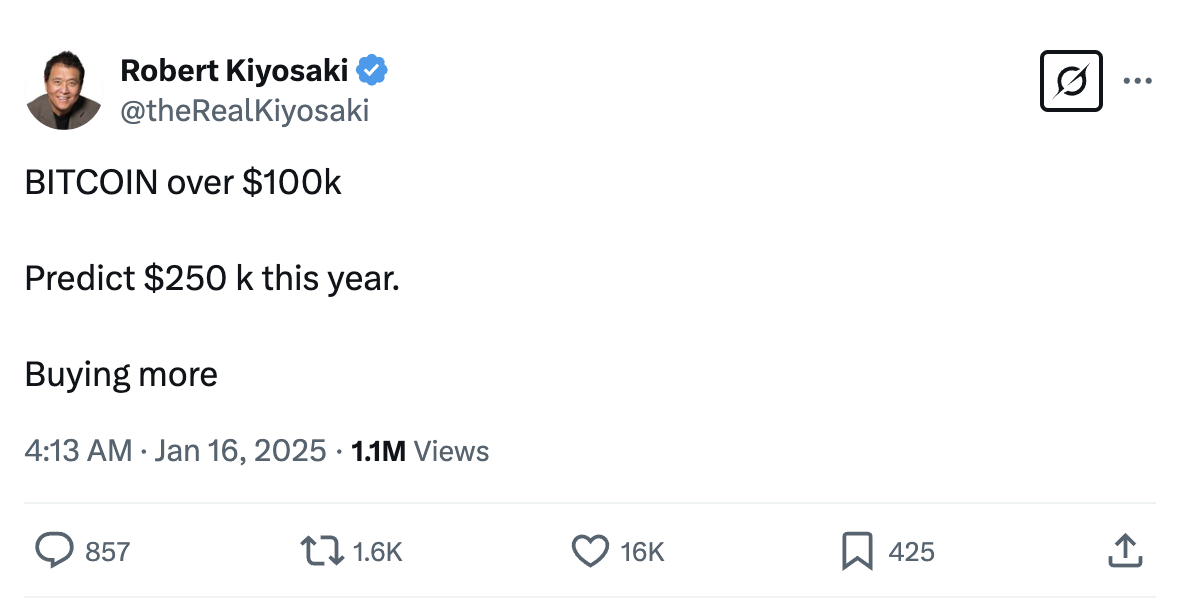Select the tweet text about BITCOIN
1180x612 pixels.
click(x=183, y=182)
